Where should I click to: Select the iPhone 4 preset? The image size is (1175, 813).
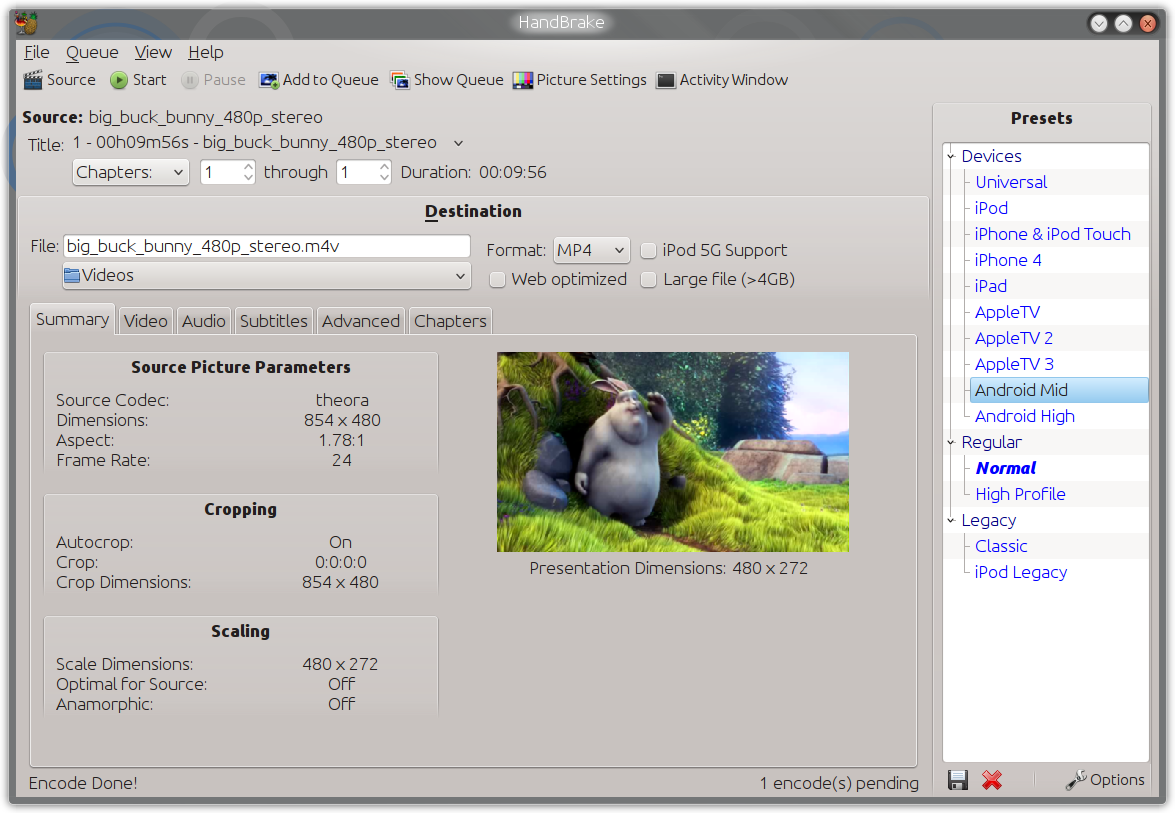click(x=1007, y=261)
